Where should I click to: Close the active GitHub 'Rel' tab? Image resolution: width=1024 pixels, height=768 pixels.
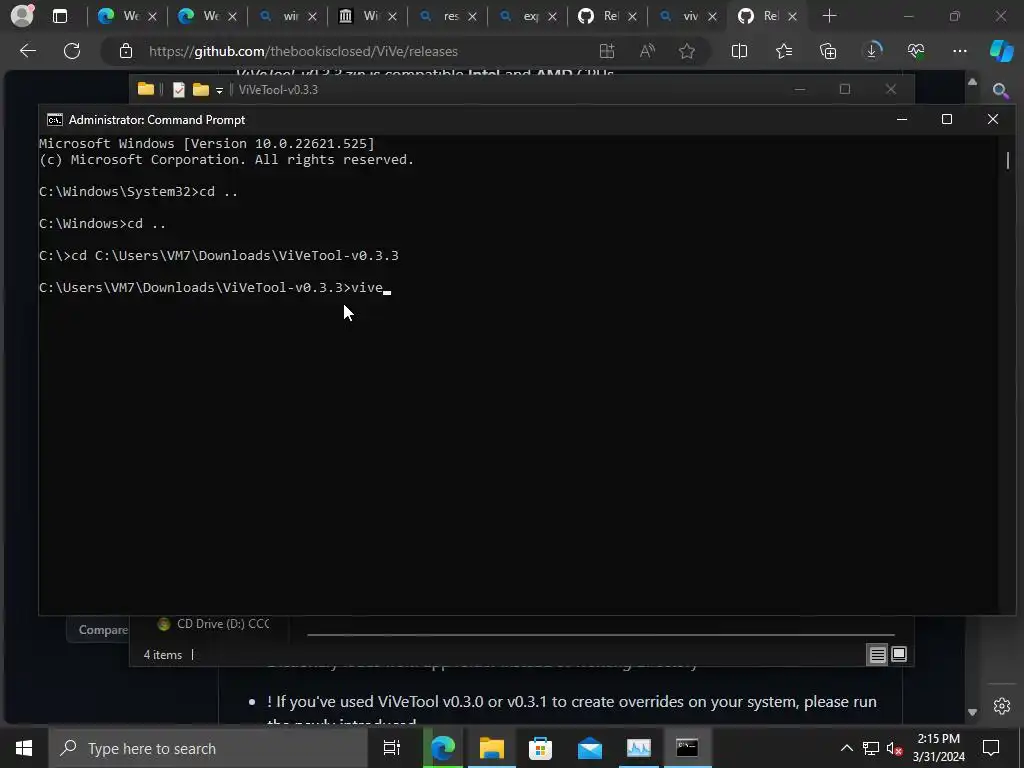pyautogui.click(x=792, y=16)
